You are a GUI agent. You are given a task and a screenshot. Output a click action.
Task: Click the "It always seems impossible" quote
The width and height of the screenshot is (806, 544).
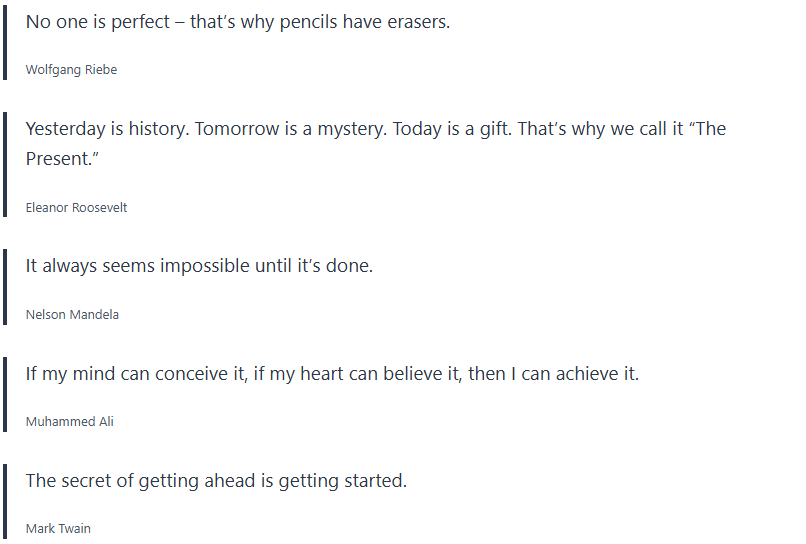tap(199, 266)
